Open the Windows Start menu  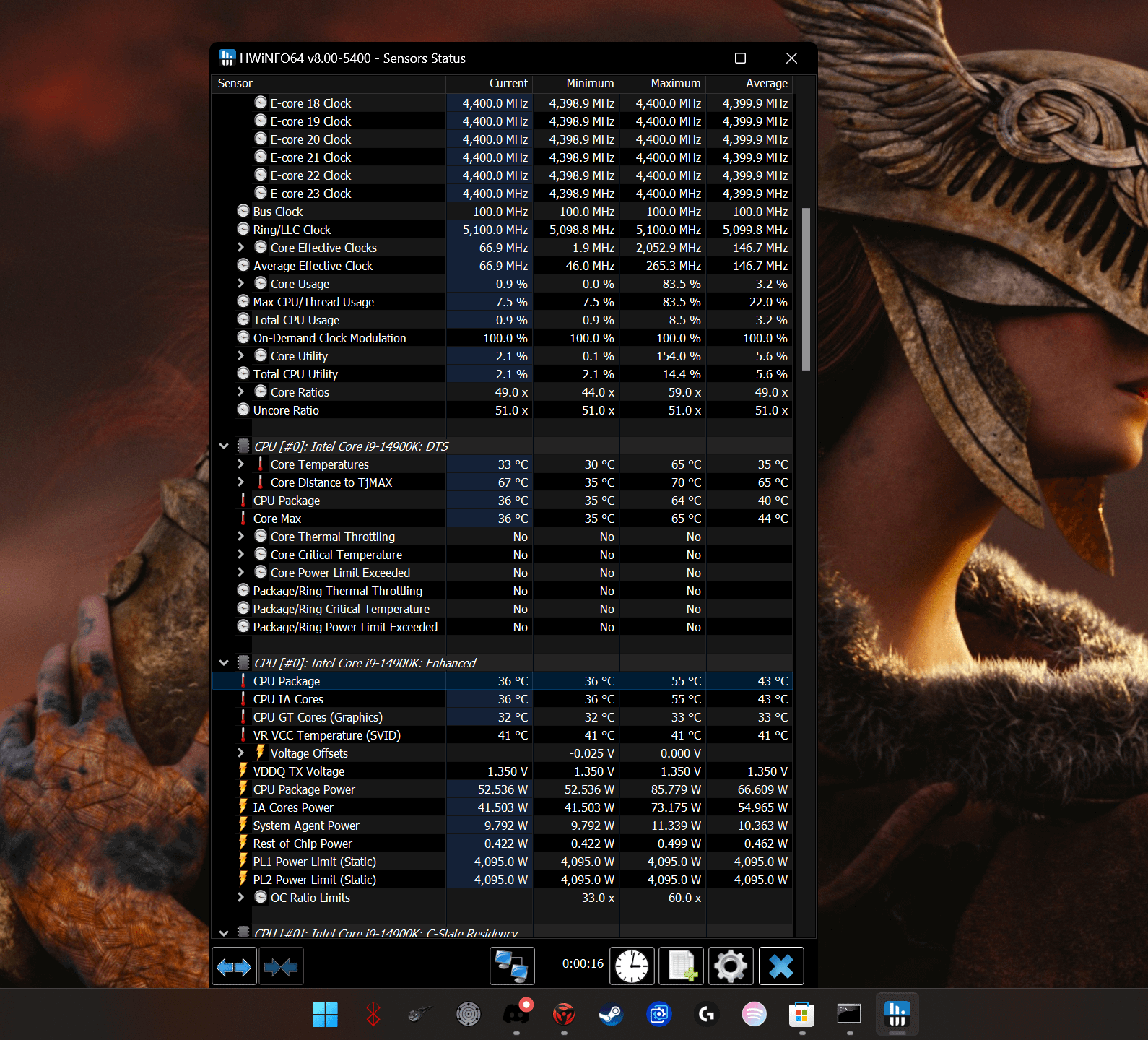(x=325, y=1015)
